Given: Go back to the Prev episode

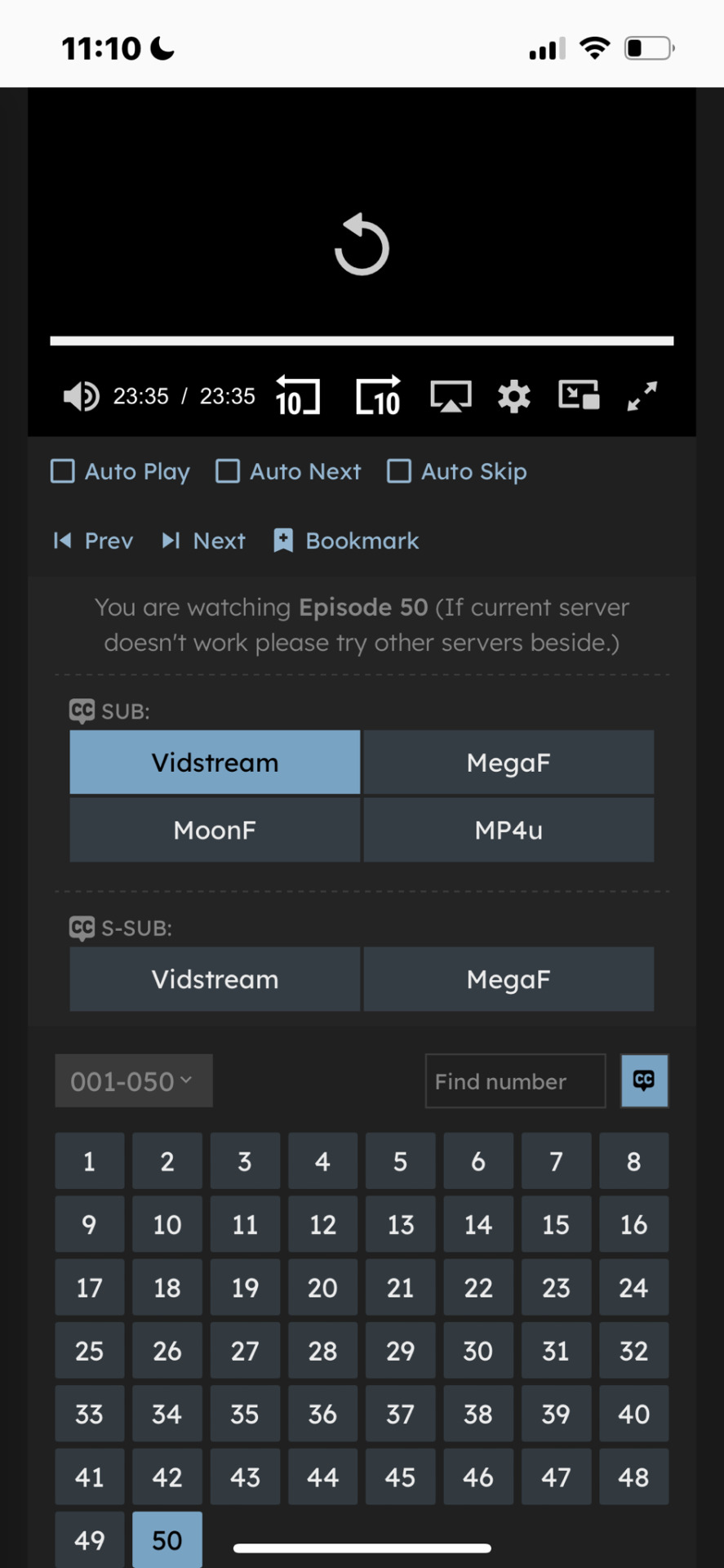Looking at the screenshot, I should click(93, 541).
